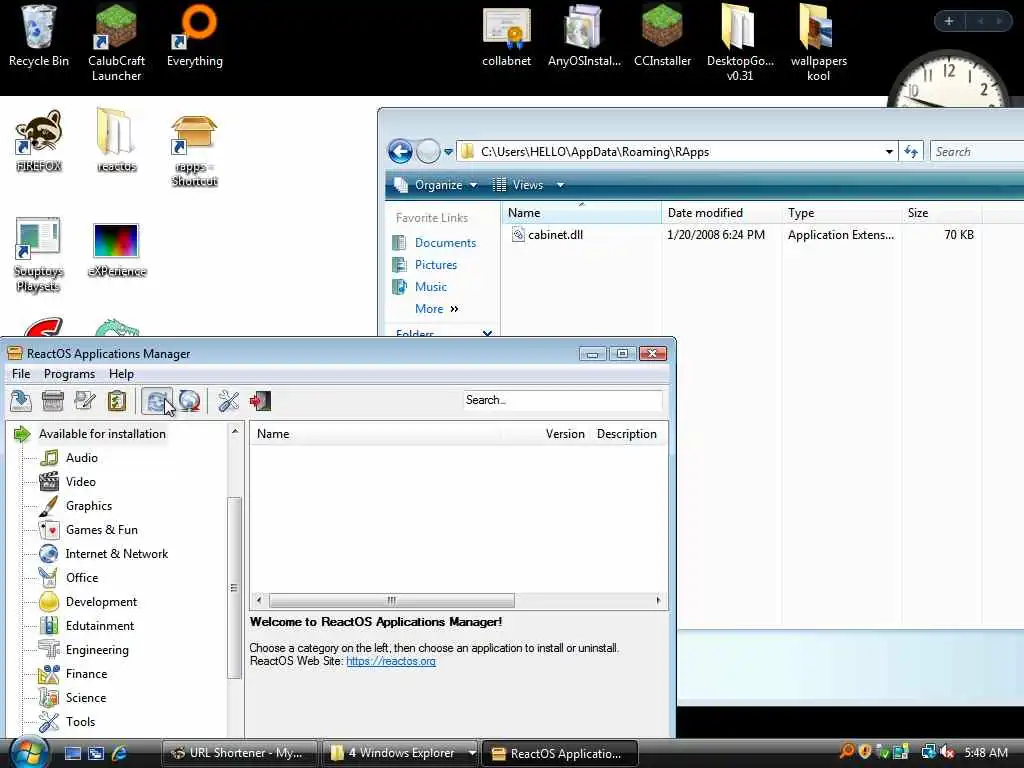Open the File menu
The width and height of the screenshot is (1024, 768).
coord(21,374)
